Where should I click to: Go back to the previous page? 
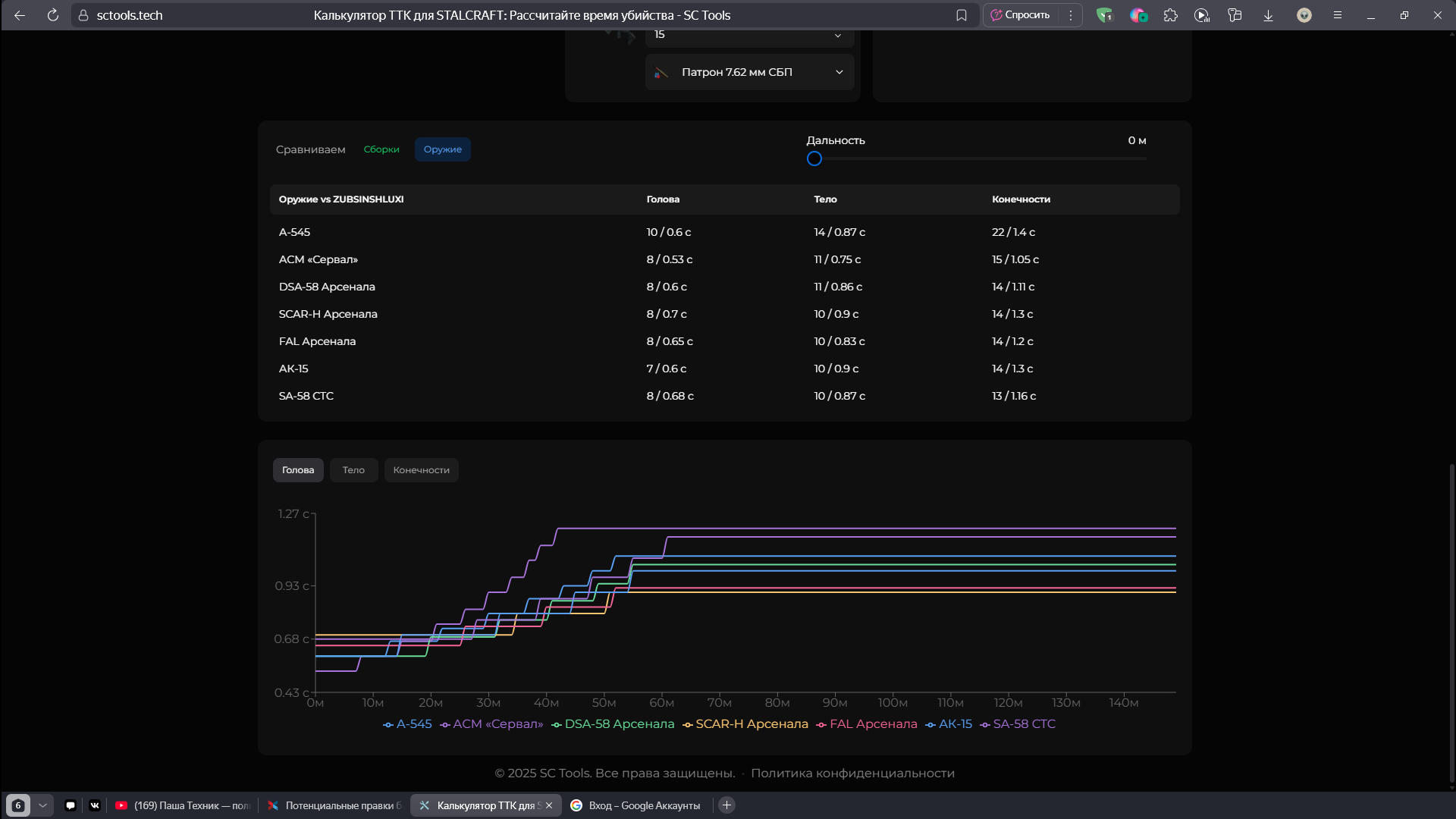pos(20,15)
